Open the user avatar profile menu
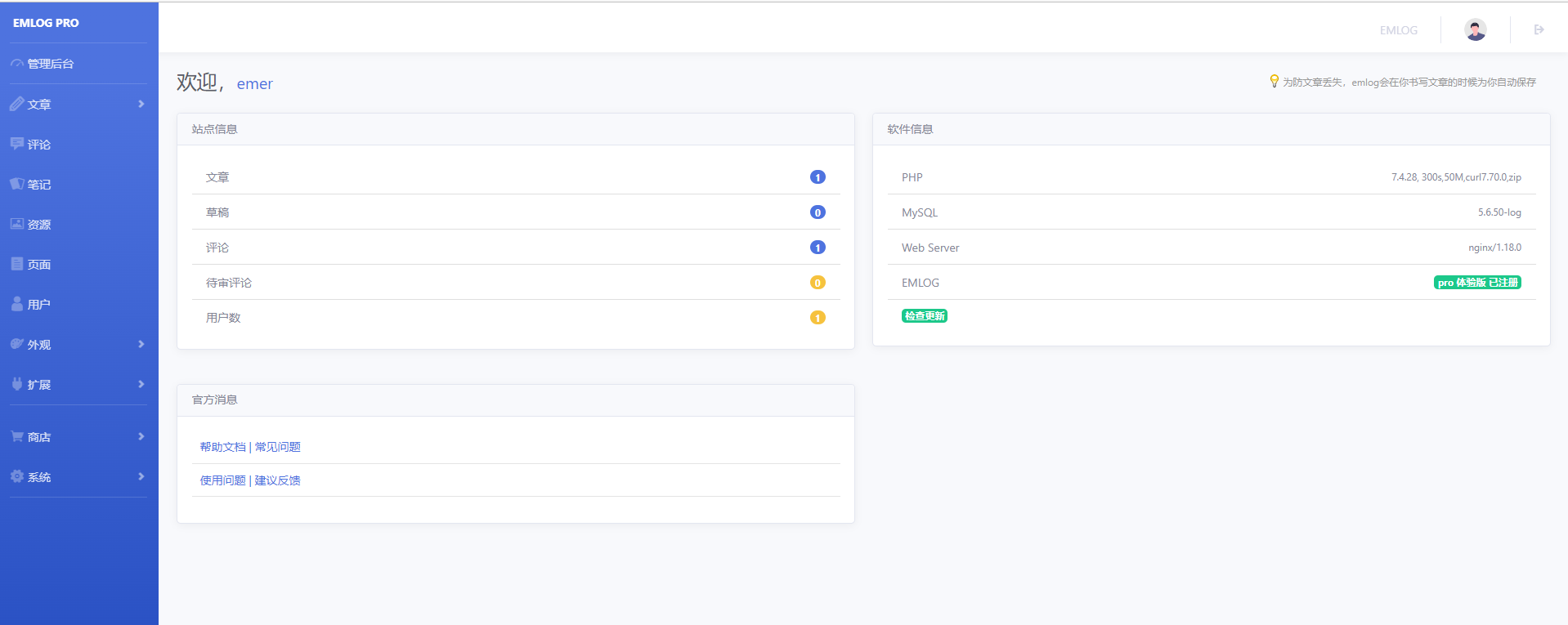Screen dimensions: 1568x625 tap(1475, 30)
